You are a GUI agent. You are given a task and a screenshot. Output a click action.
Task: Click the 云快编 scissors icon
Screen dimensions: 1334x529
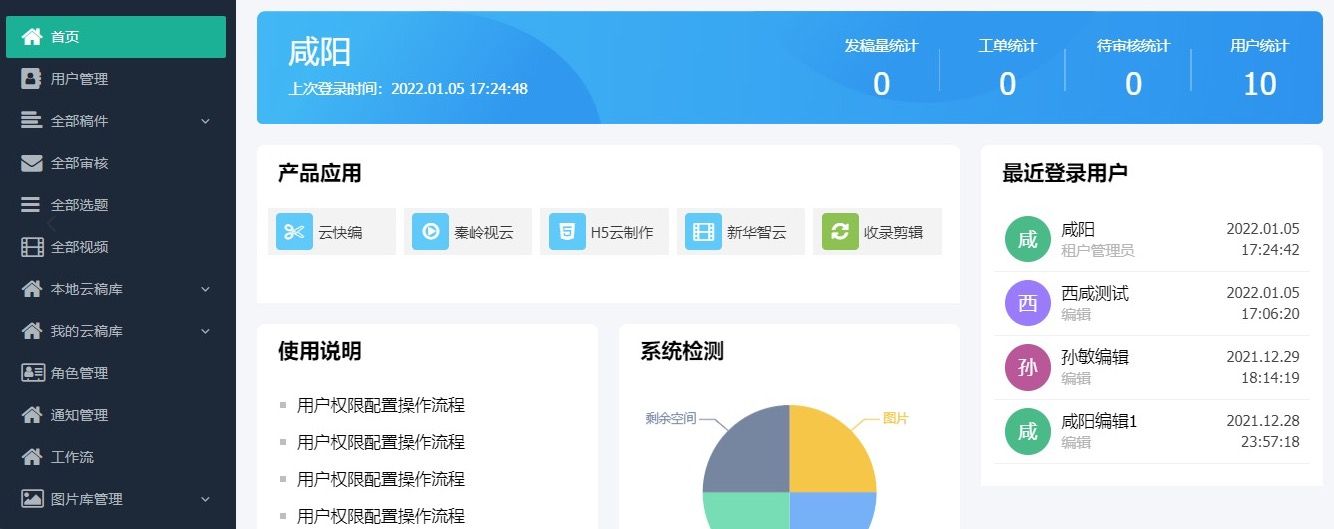(294, 232)
